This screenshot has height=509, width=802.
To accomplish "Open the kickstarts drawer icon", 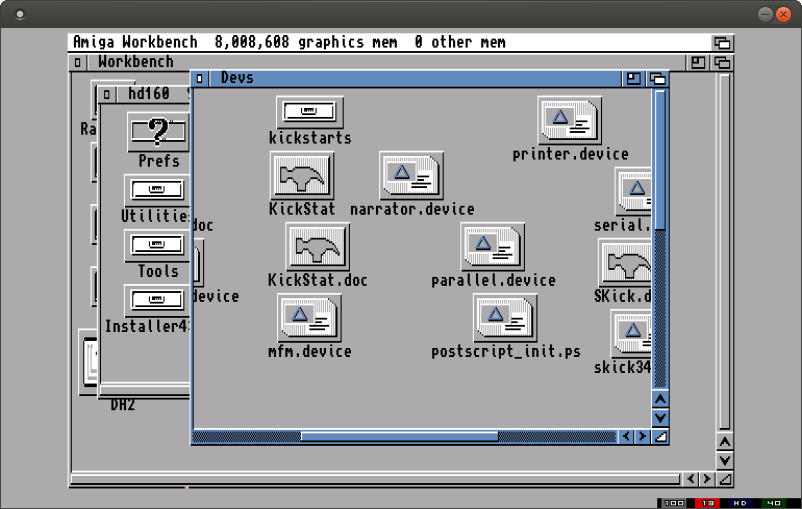I will point(309,112).
